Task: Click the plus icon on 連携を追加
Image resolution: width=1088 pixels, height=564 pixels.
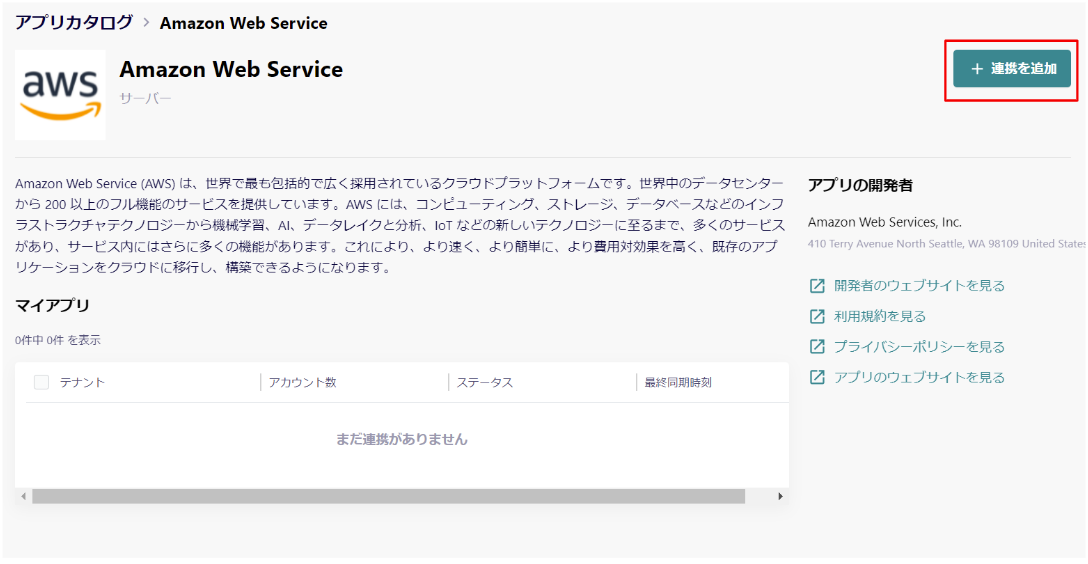Action: coord(977,69)
